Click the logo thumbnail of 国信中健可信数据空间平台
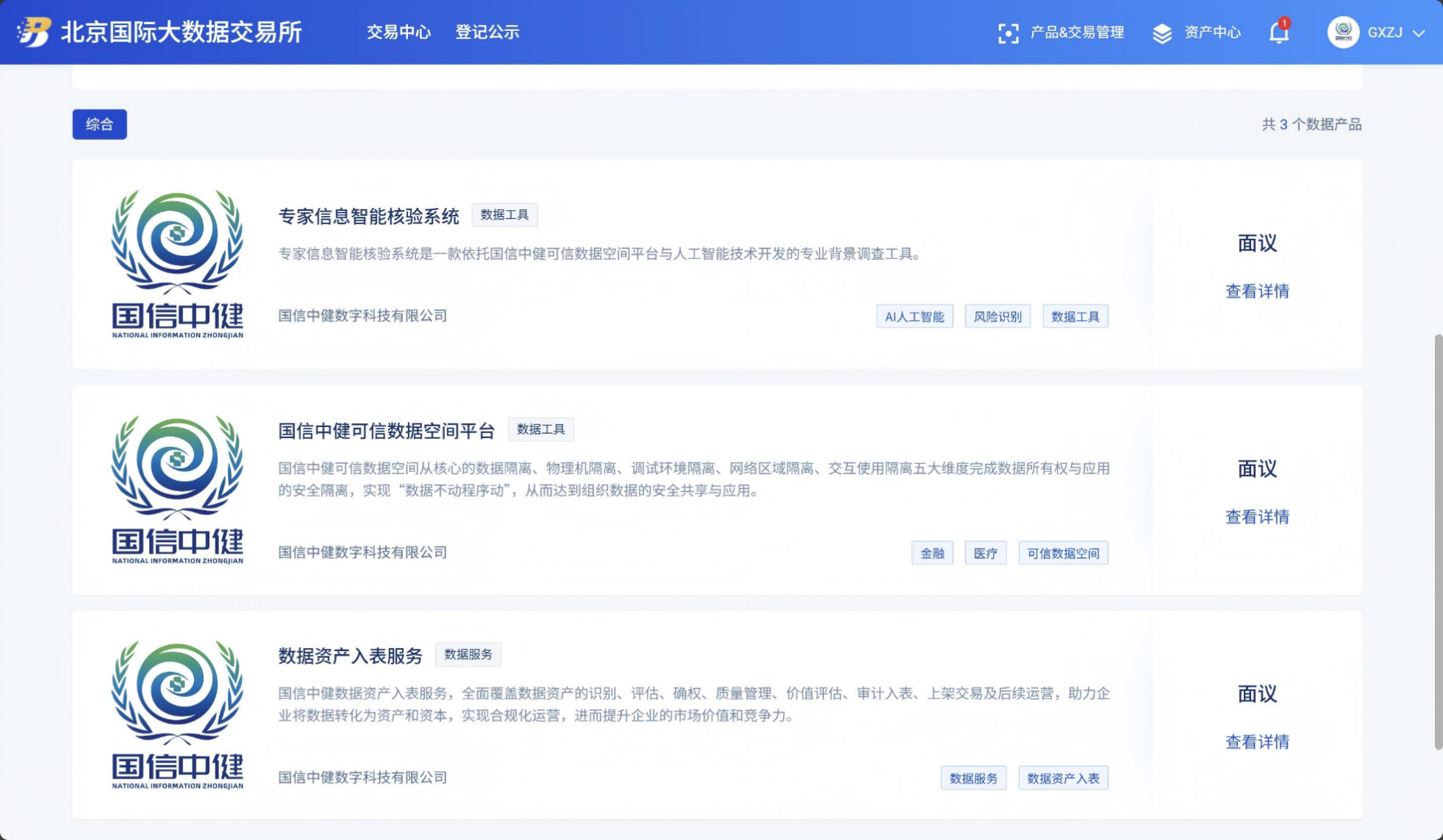 (x=177, y=490)
